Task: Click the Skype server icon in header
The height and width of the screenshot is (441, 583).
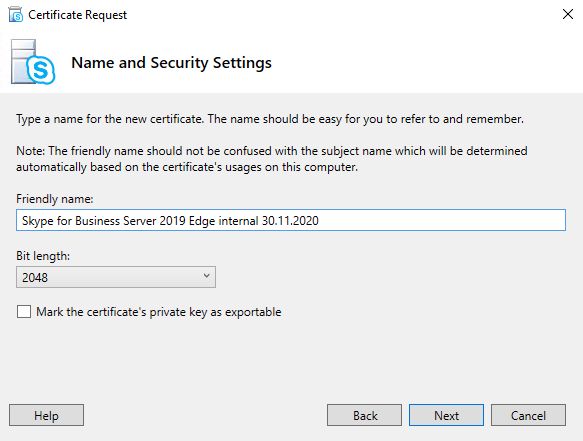Action: point(33,62)
